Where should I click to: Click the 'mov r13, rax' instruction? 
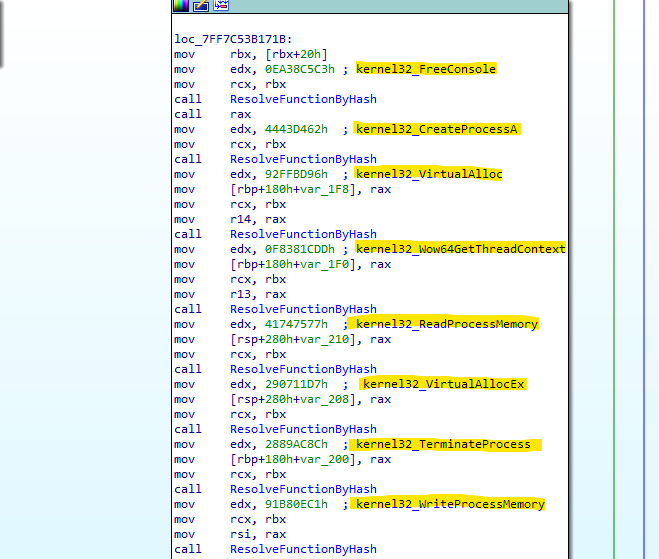click(x=230, y=294)
